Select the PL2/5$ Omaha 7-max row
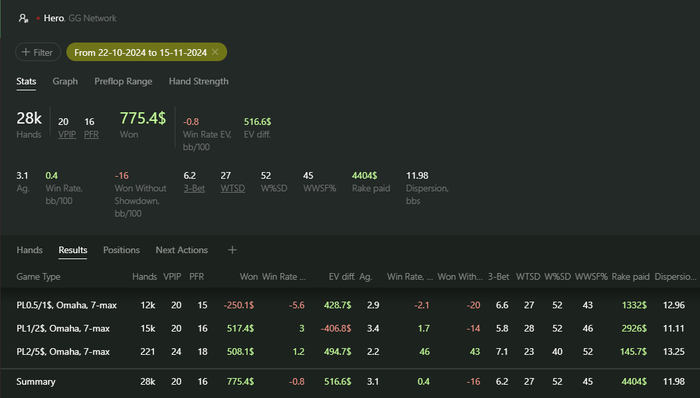This screenshot has height=398, width=700. [x=350, y=352]
